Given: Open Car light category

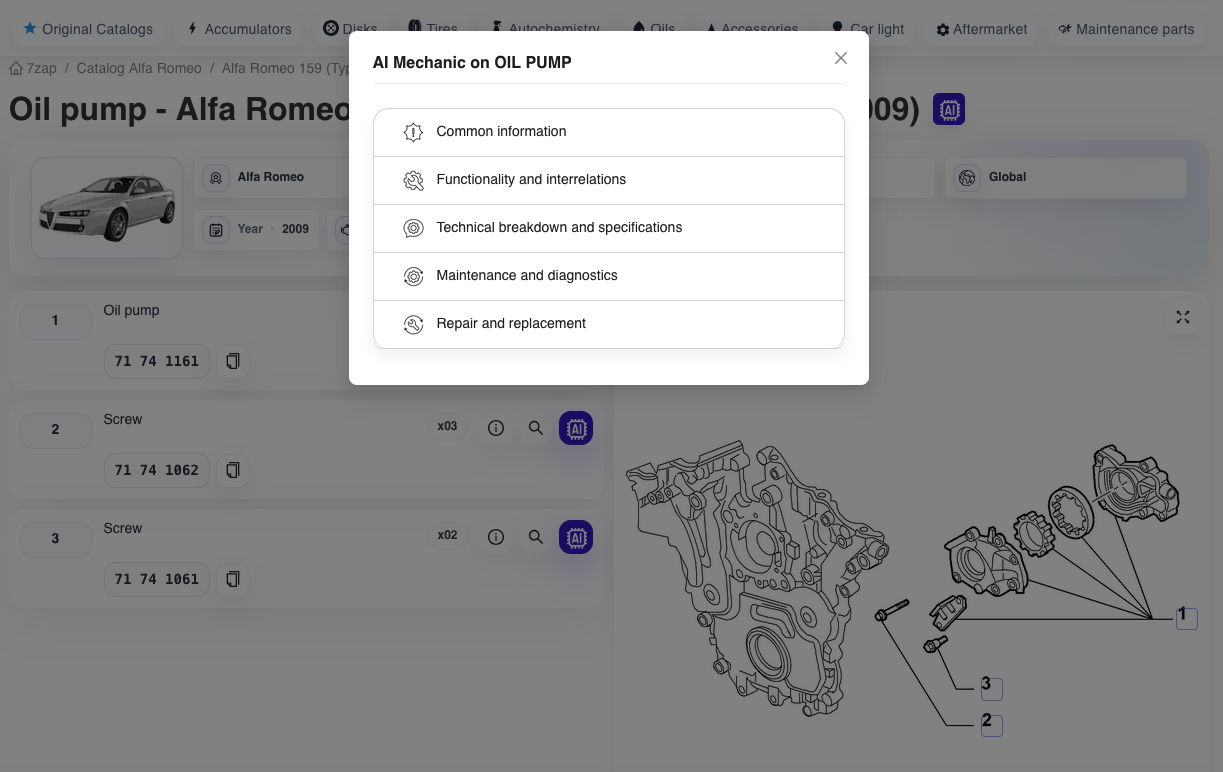Looking at the screenshot, I should [867, 29].
